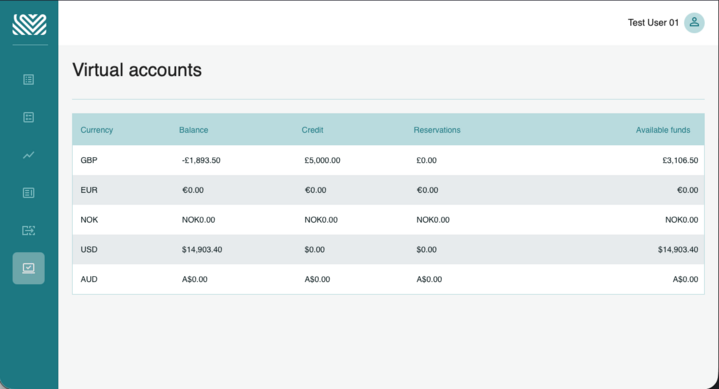
Task: Open the second list-view sidebar icon
Action: coord(28,117)
